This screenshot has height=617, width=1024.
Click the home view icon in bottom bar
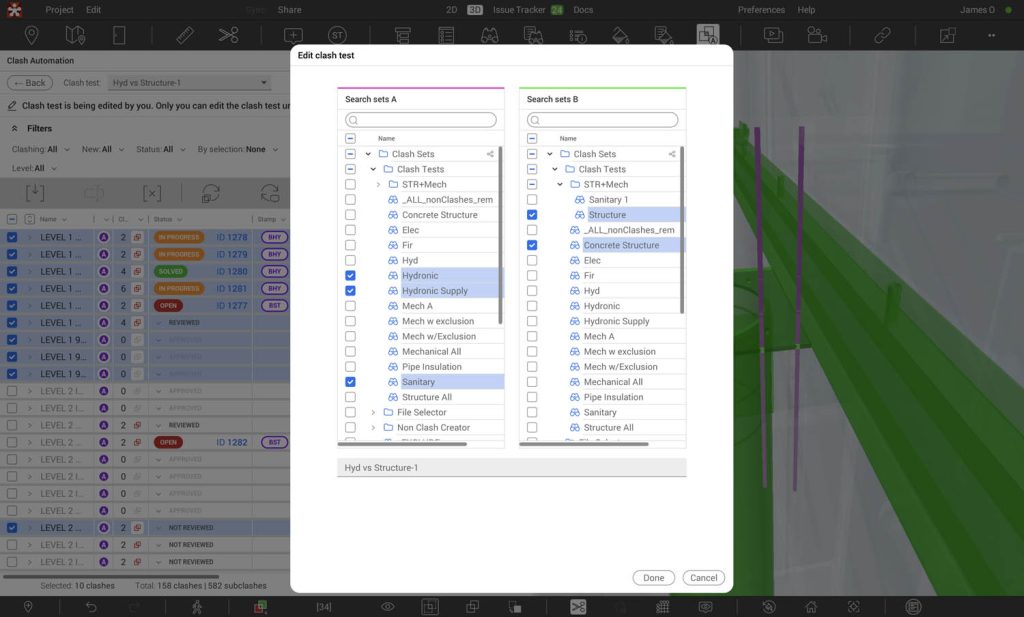click(x=811, y=607)
